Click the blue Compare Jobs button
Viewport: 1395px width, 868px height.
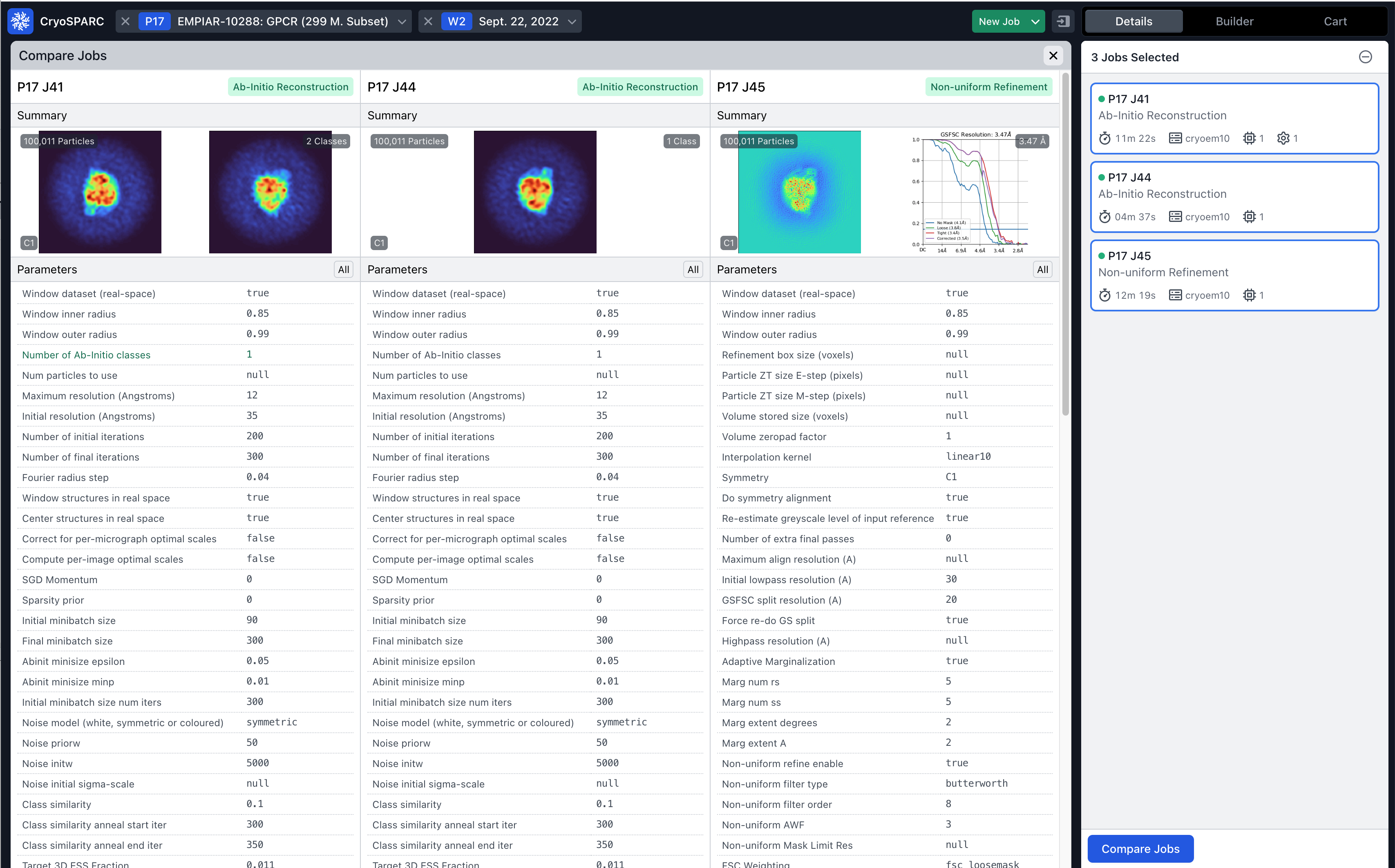[1140, 848]
